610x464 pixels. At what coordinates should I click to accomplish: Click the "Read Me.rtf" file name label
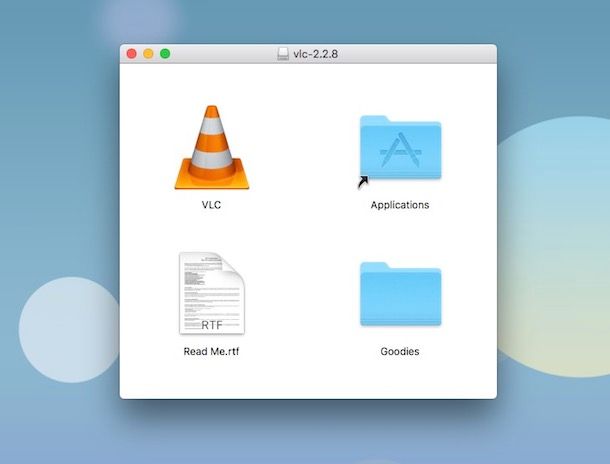click(211, 352)
